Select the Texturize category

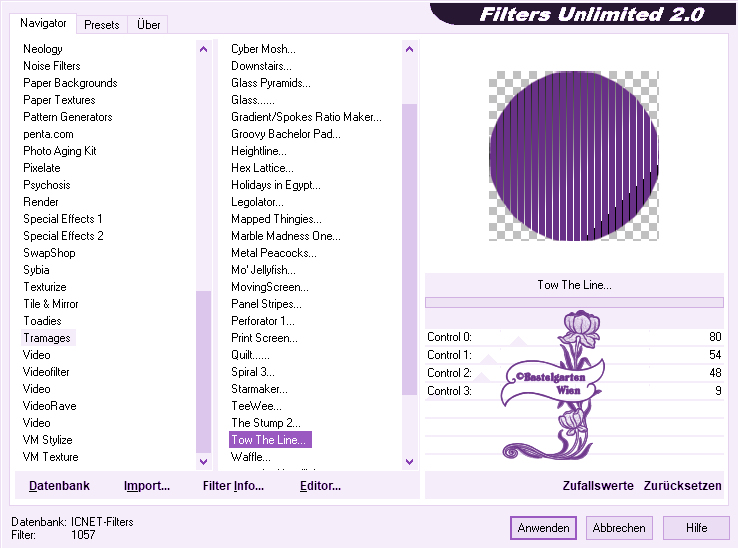coord(45,287)
